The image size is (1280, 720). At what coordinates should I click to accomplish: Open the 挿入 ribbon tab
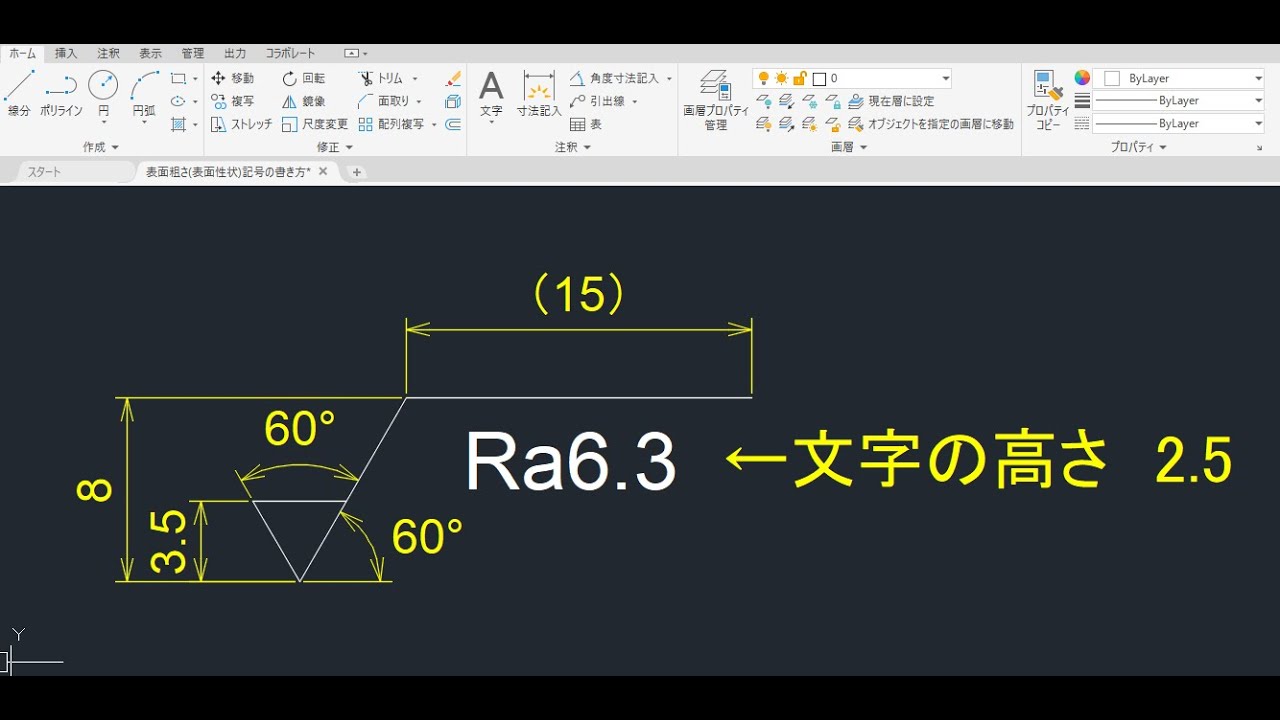click(66, 54)
